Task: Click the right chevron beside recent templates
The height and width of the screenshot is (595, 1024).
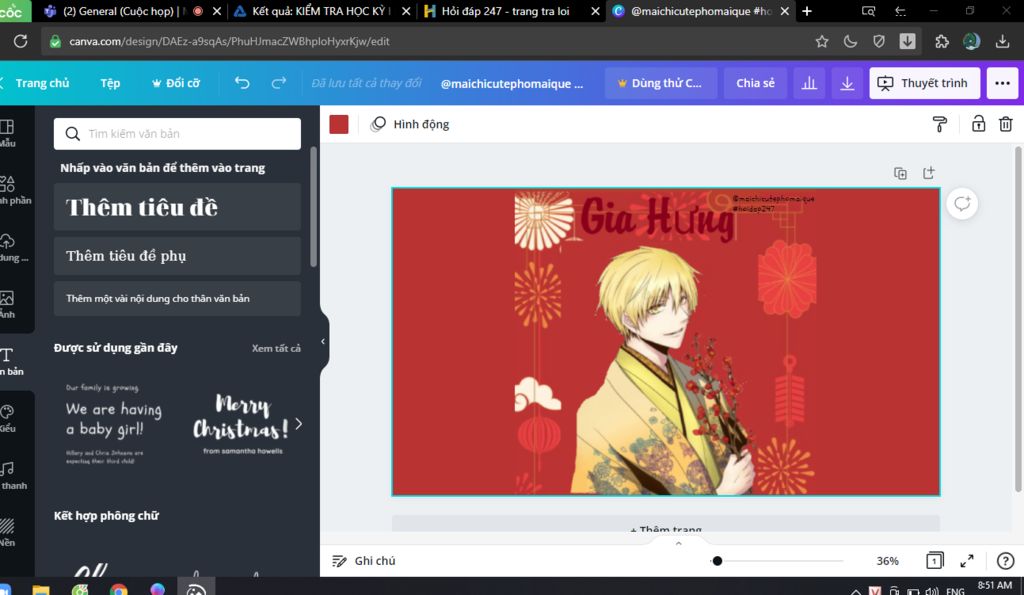Action: pos(298,424)
